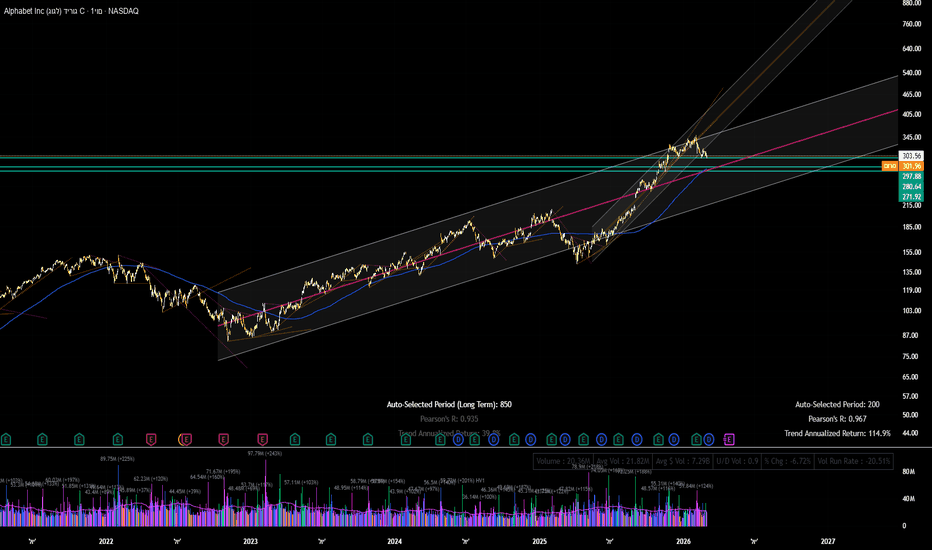Viewport: 932px width, 550px height.
Task: Open the Alphabet Inc symbol title
Action: pos(71,11)
